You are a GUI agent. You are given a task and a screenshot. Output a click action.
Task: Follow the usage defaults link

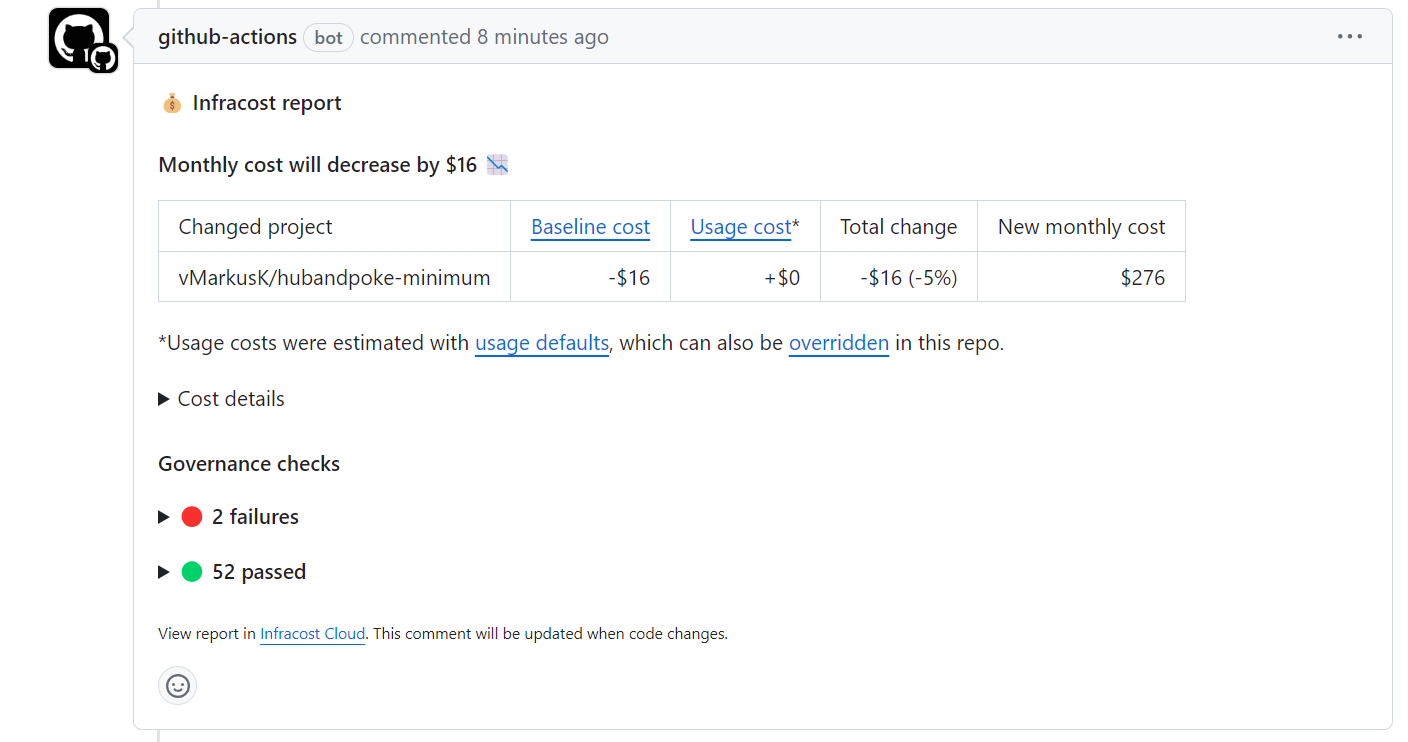point(541,343)
